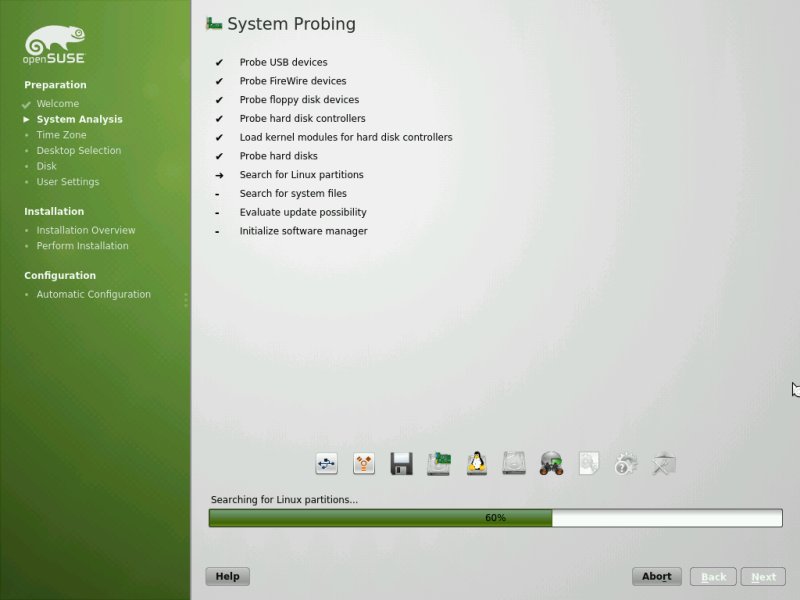Click the System Probing title icon

[214, 24]
